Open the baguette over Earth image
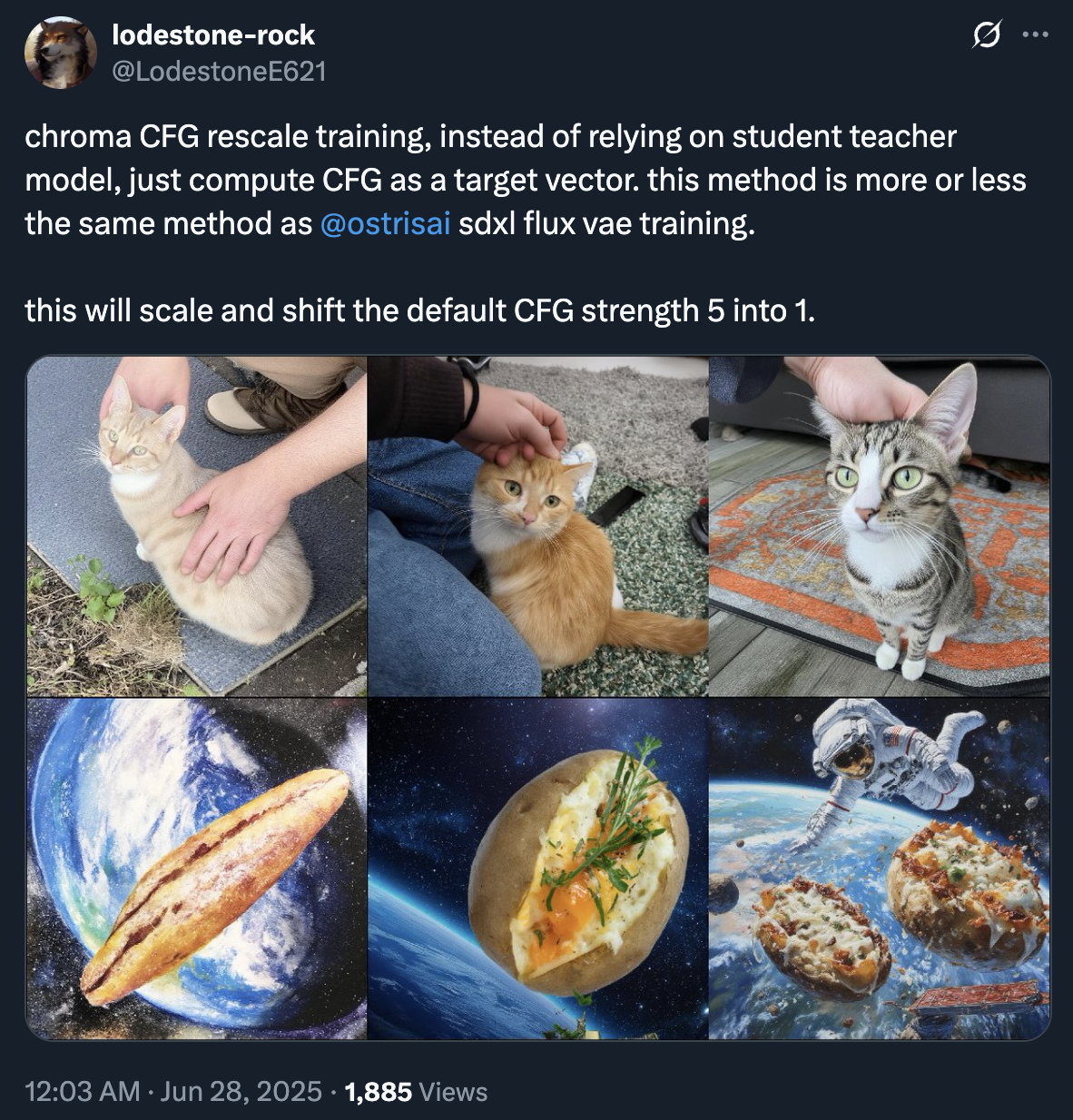This screenshot has height=1120, width=1073. [x=196, y=869]
